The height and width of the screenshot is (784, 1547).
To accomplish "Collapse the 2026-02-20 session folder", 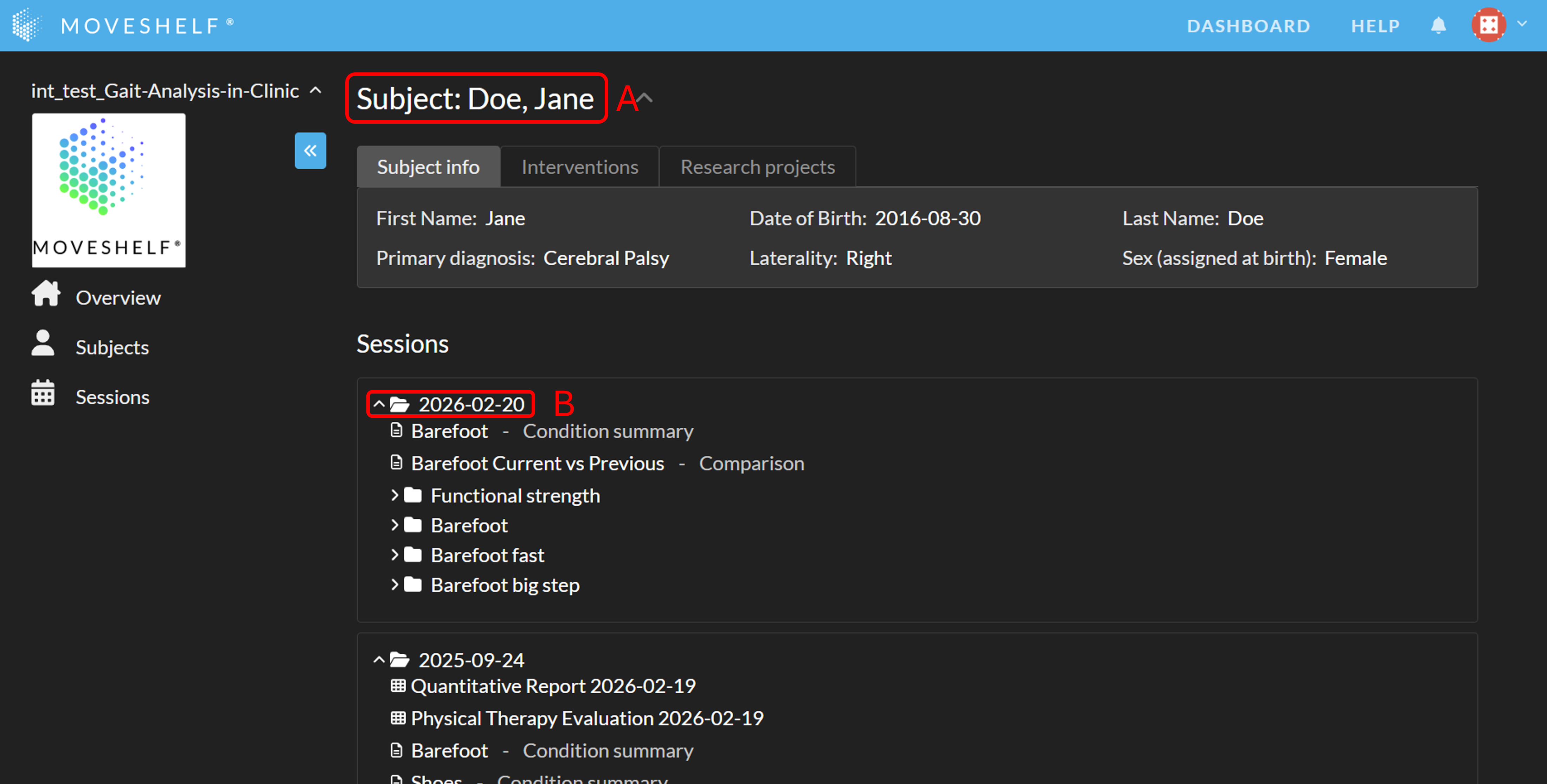I will coord(379,404).
